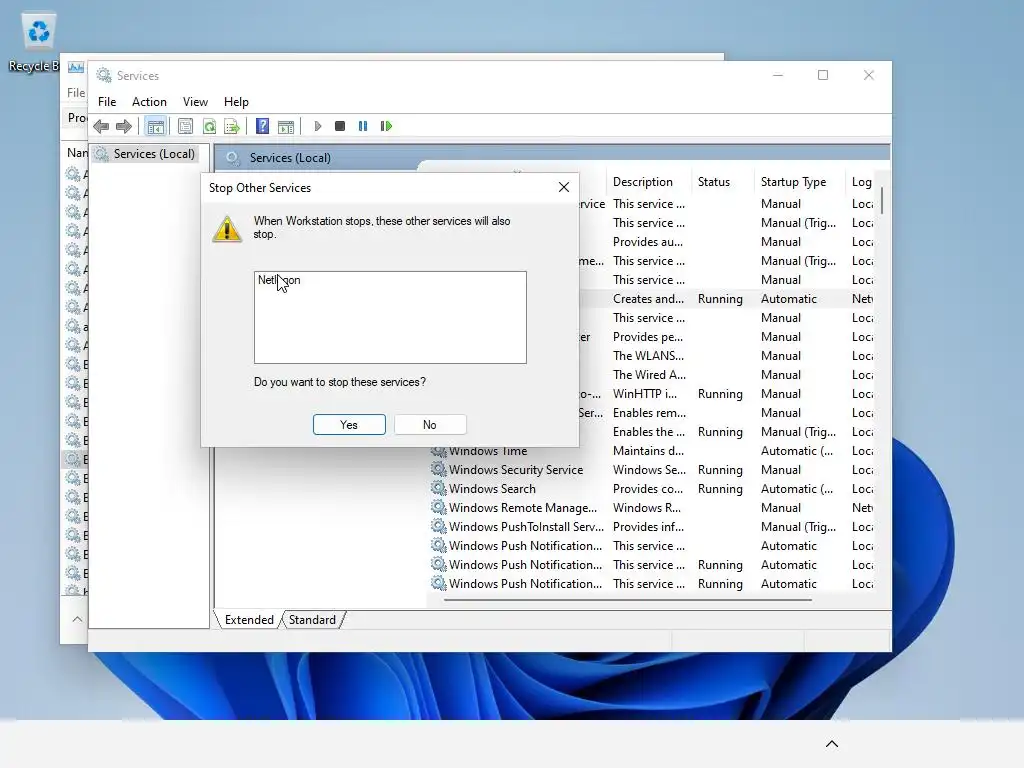Select the Windows Search service name
Image resolution: width=1024 pixels, height=768 pixels.
[492, 488]
